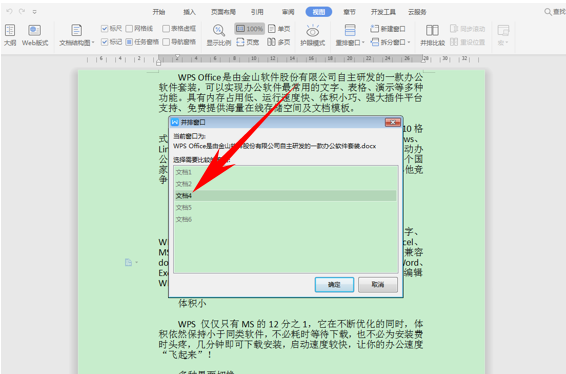This screenshot has height=374, width=566.
Task: Click 新建窗口 new window
Action: click(x=388, y=29)
